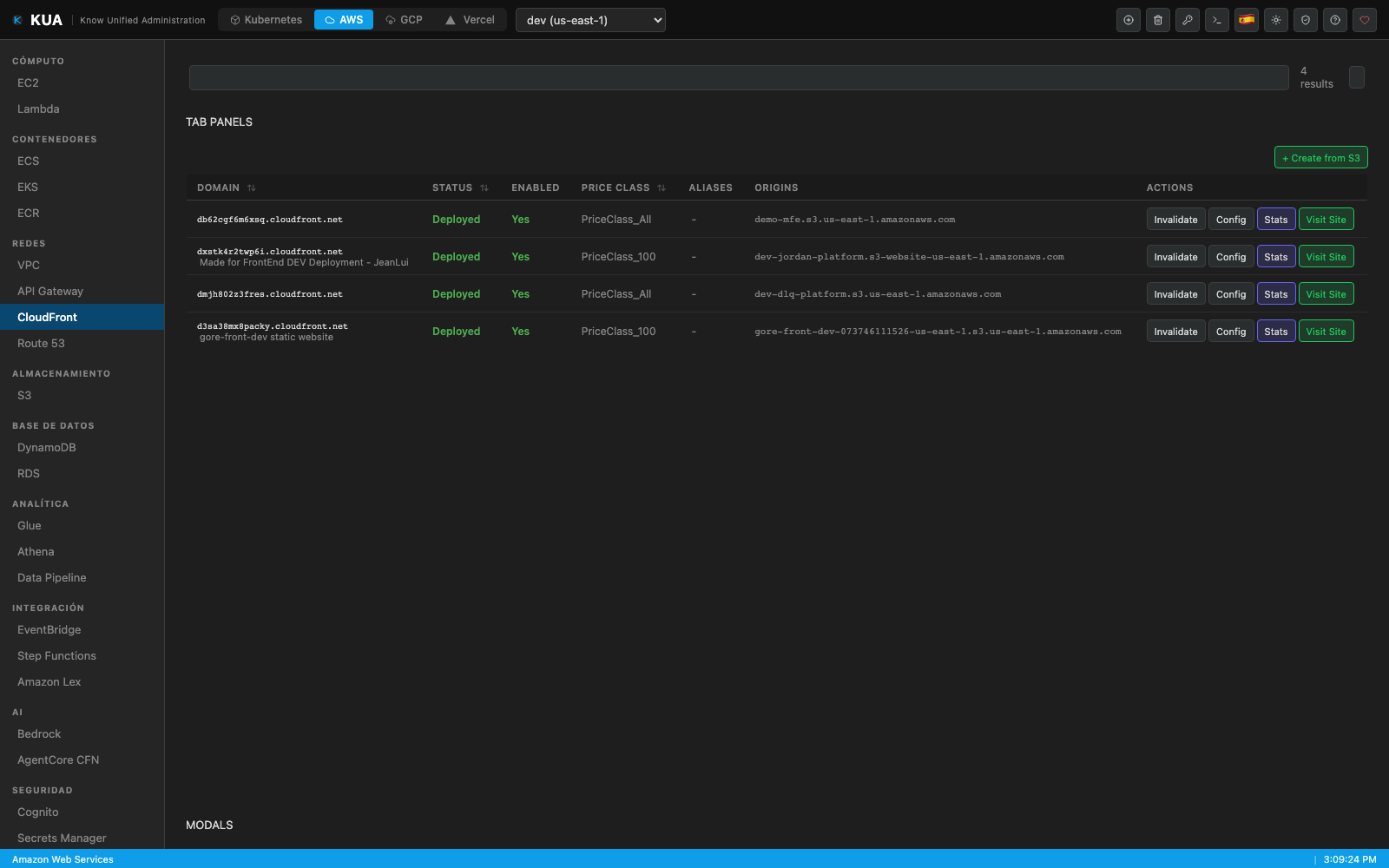Open Config for db62cgf6m6xsq.cloudfront.net
The height and width of the screenshot is (868, 1389).
tap(1231, 220)
